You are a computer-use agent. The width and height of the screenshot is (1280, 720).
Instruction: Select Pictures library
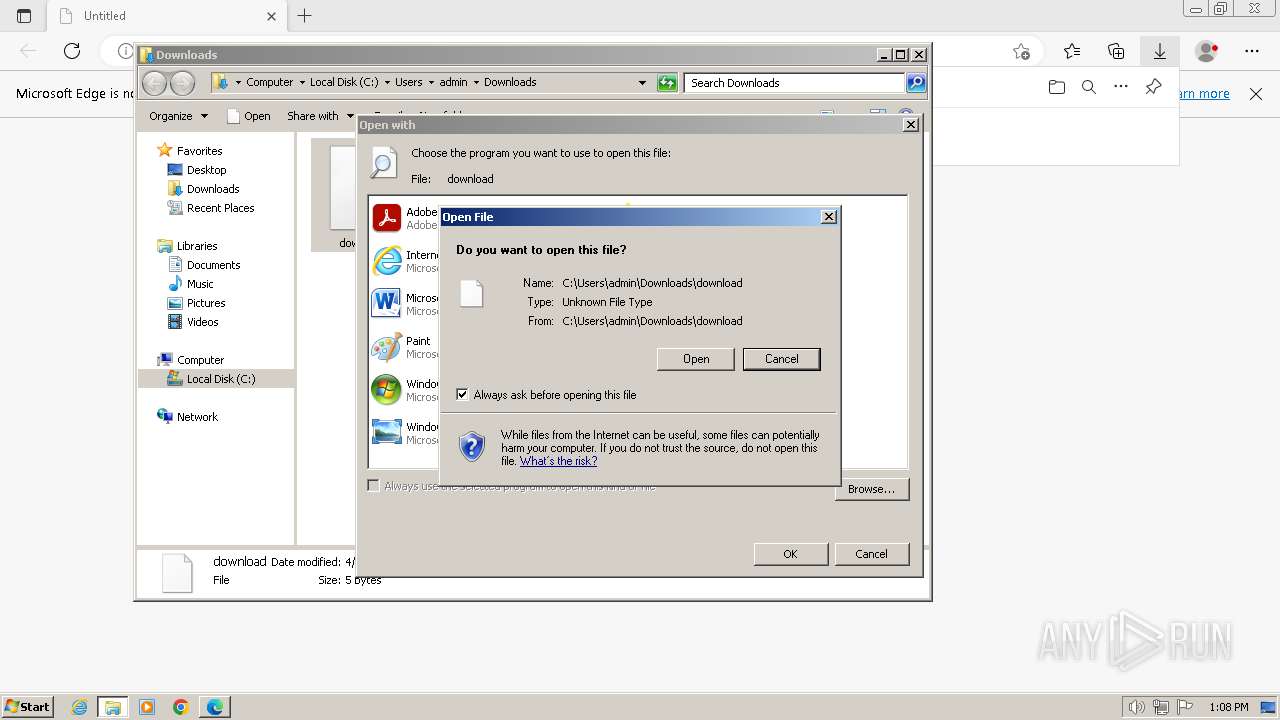pyautogui.click(x=206, y=303)
